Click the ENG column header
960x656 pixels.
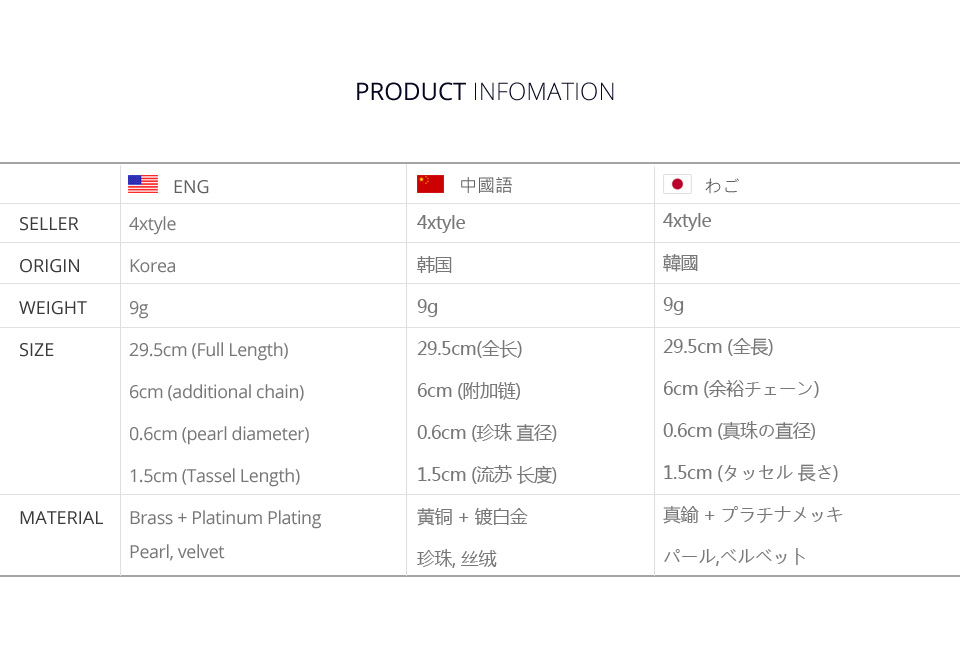point(191,186)
